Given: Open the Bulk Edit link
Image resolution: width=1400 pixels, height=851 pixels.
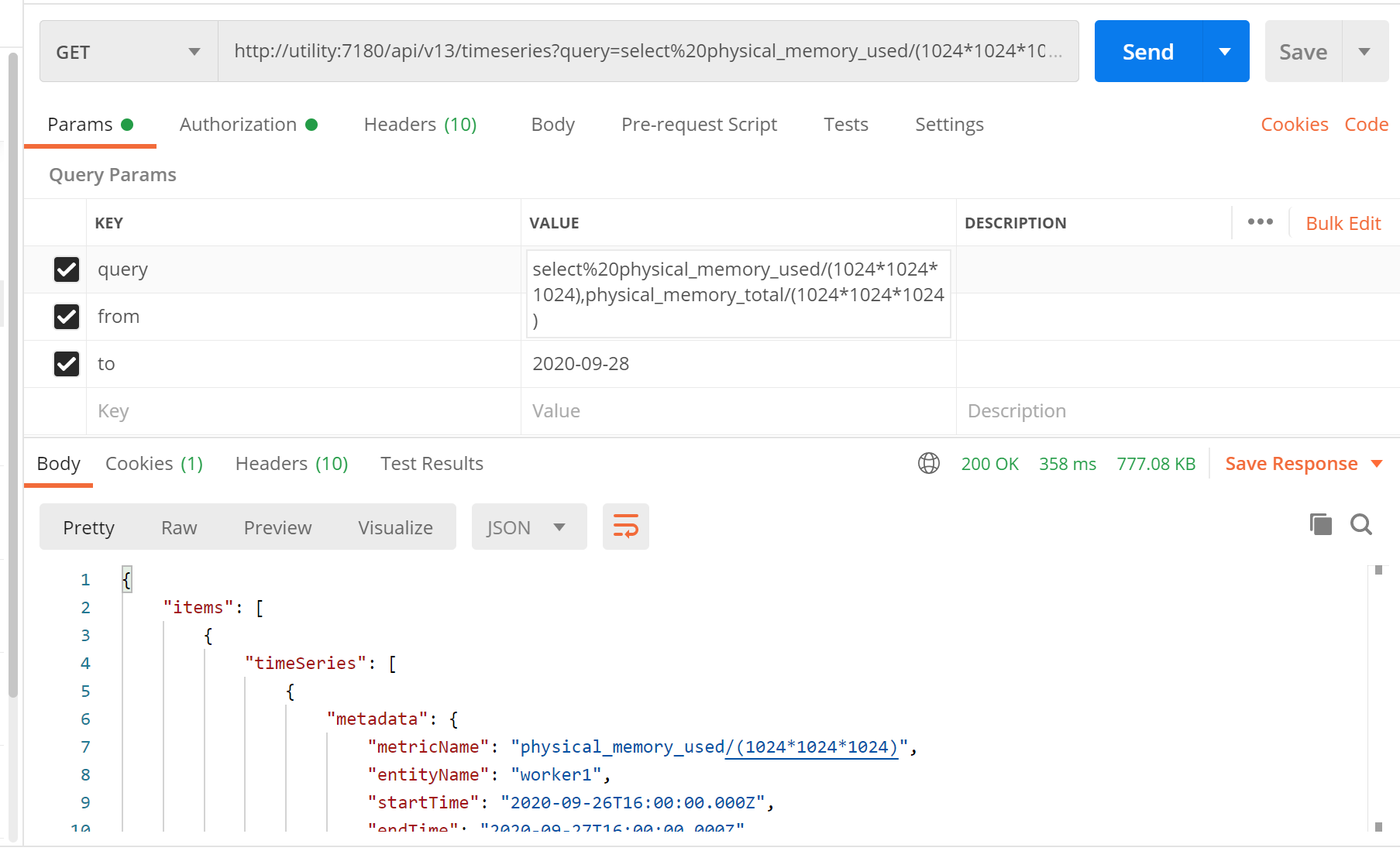Looking at the screenshot, I should [1343, 223].
